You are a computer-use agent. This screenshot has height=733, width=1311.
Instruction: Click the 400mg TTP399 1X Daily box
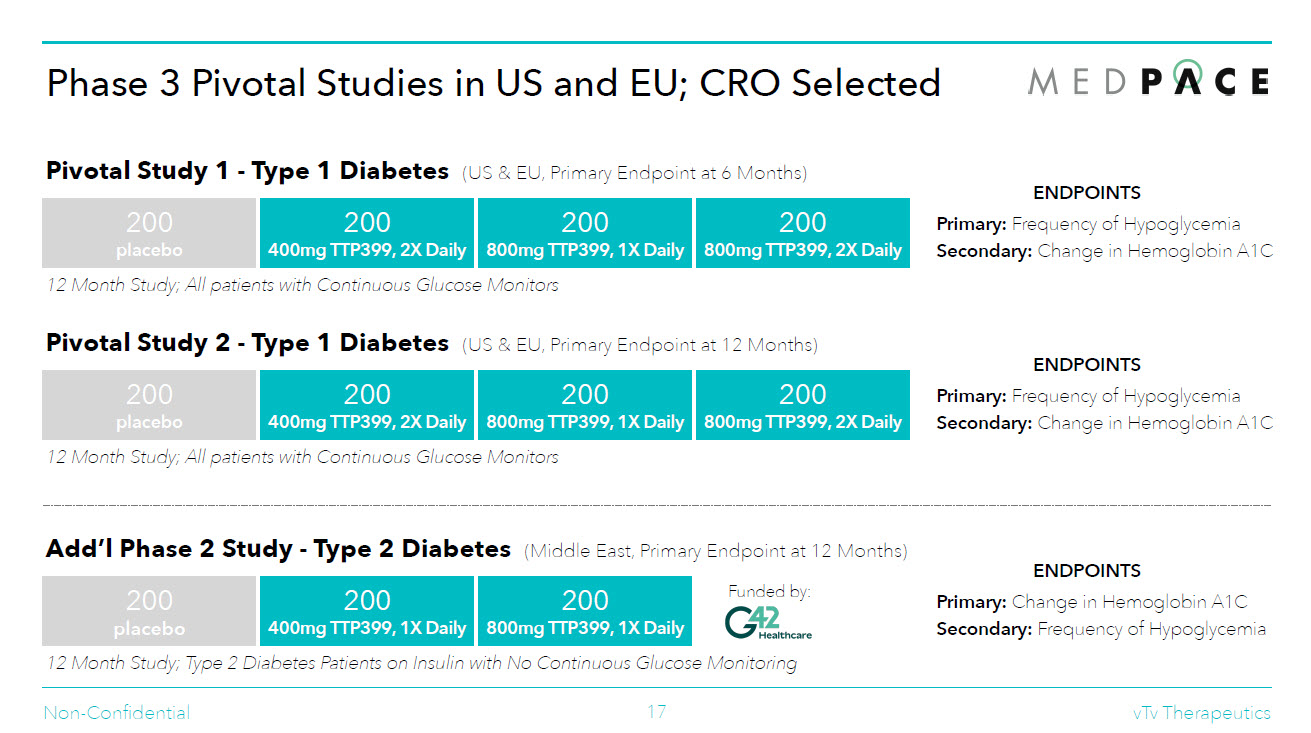tap(367, 611)
